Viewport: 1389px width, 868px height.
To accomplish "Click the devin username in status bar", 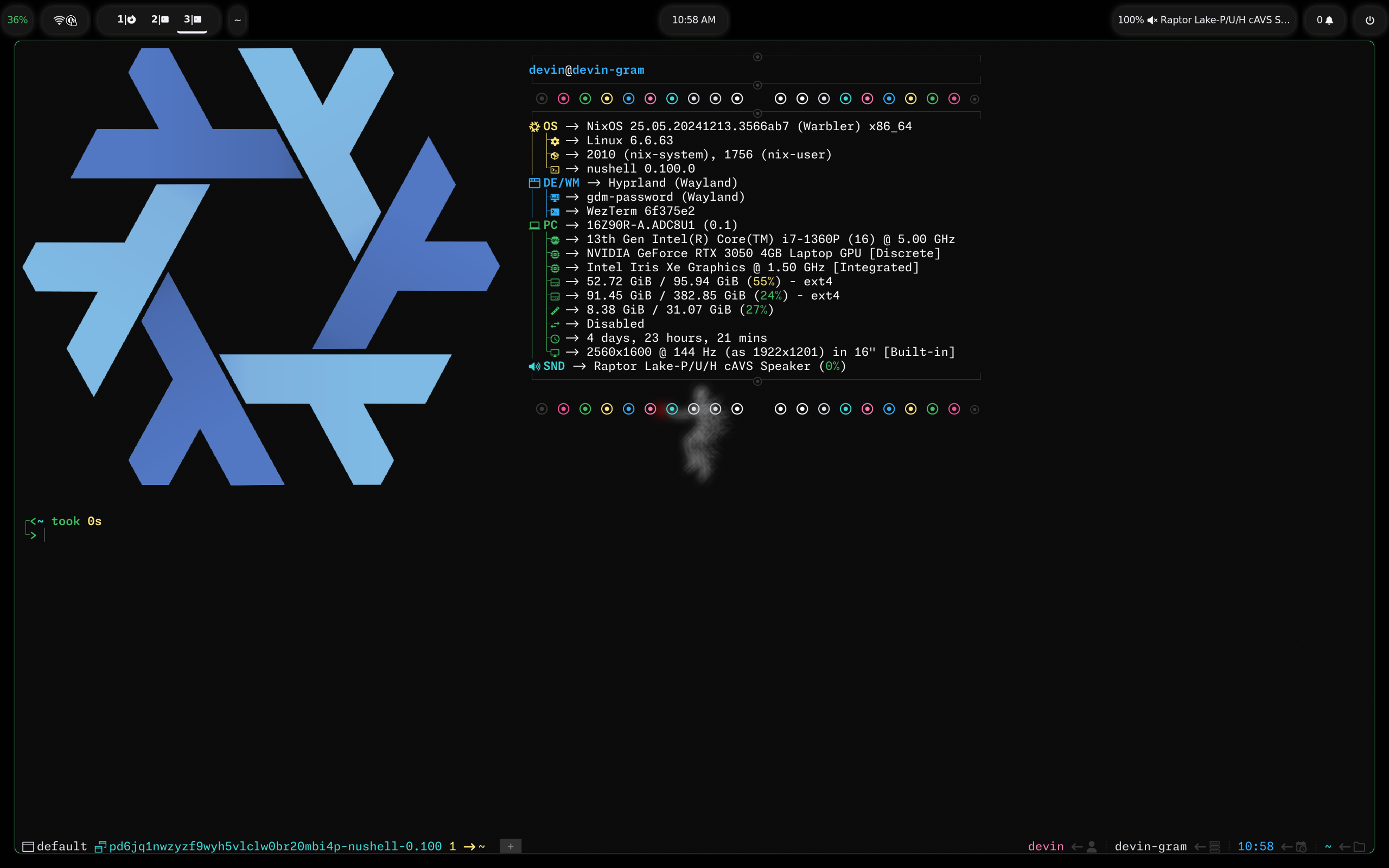I will tap(1045, 846).
